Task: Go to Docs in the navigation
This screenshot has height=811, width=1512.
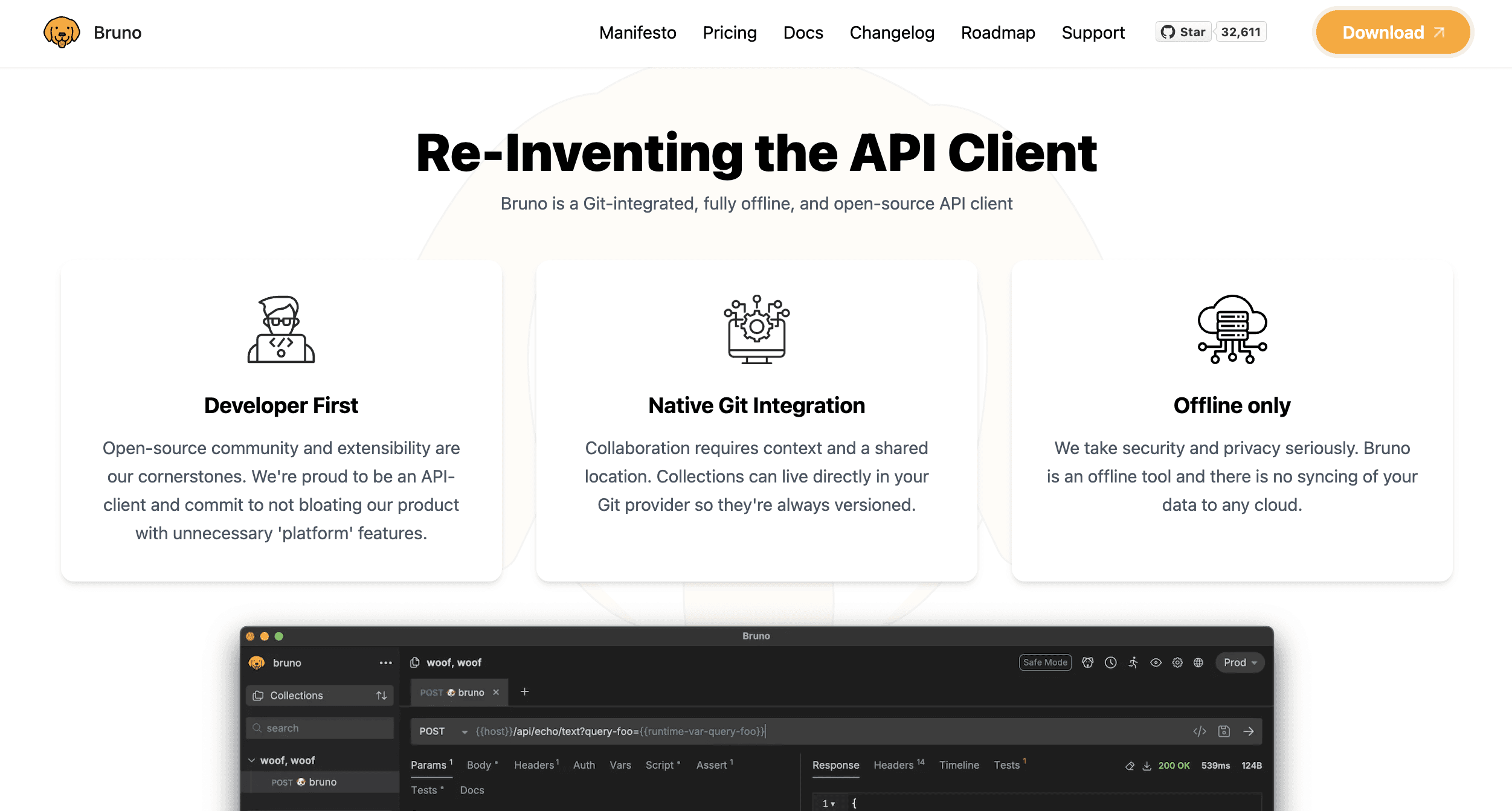Action: tap(803, 33)
